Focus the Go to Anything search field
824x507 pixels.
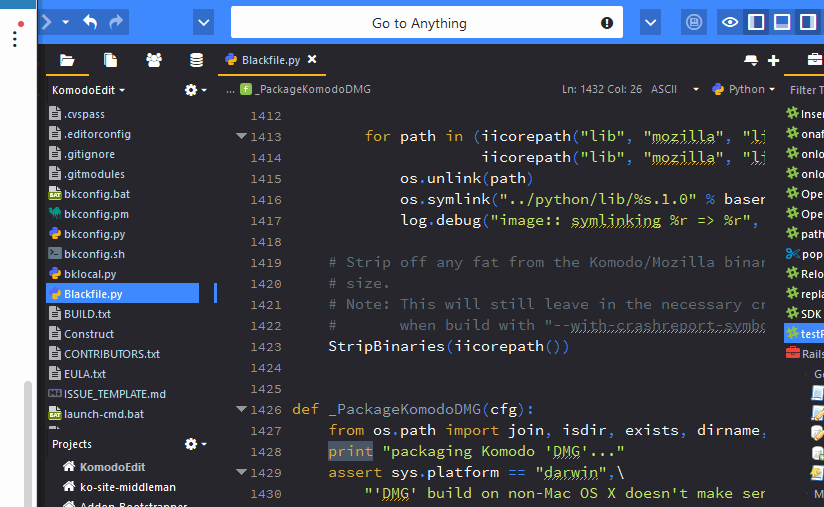[x=427, y=23]
